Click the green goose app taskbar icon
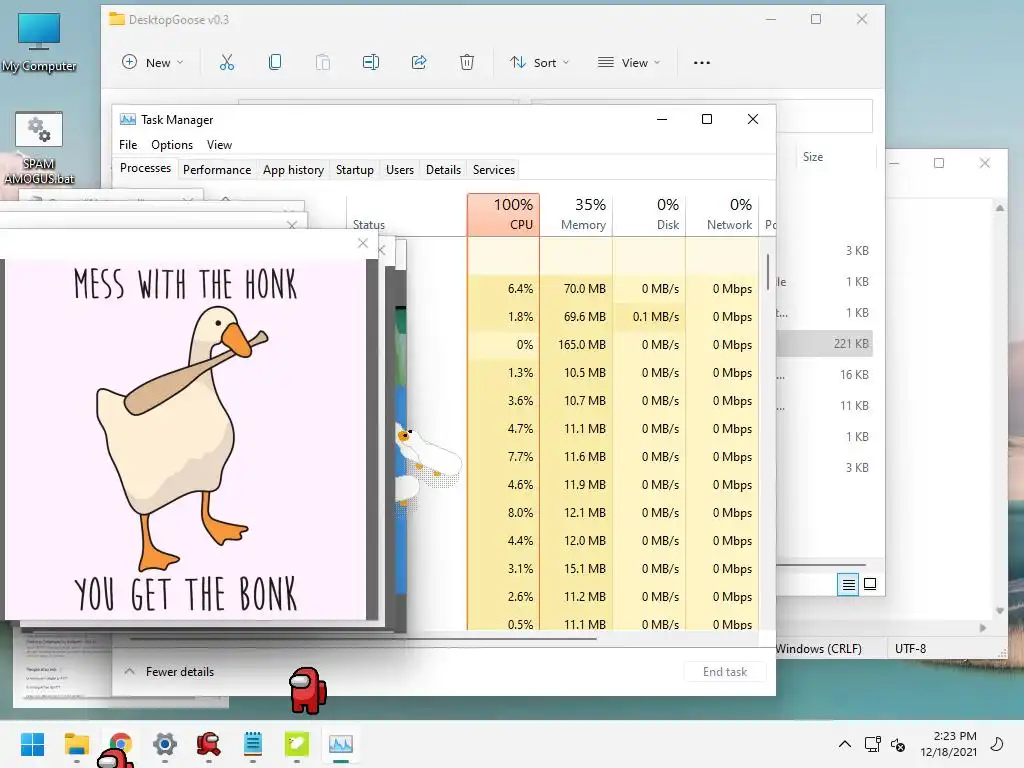 click(296, 744)
